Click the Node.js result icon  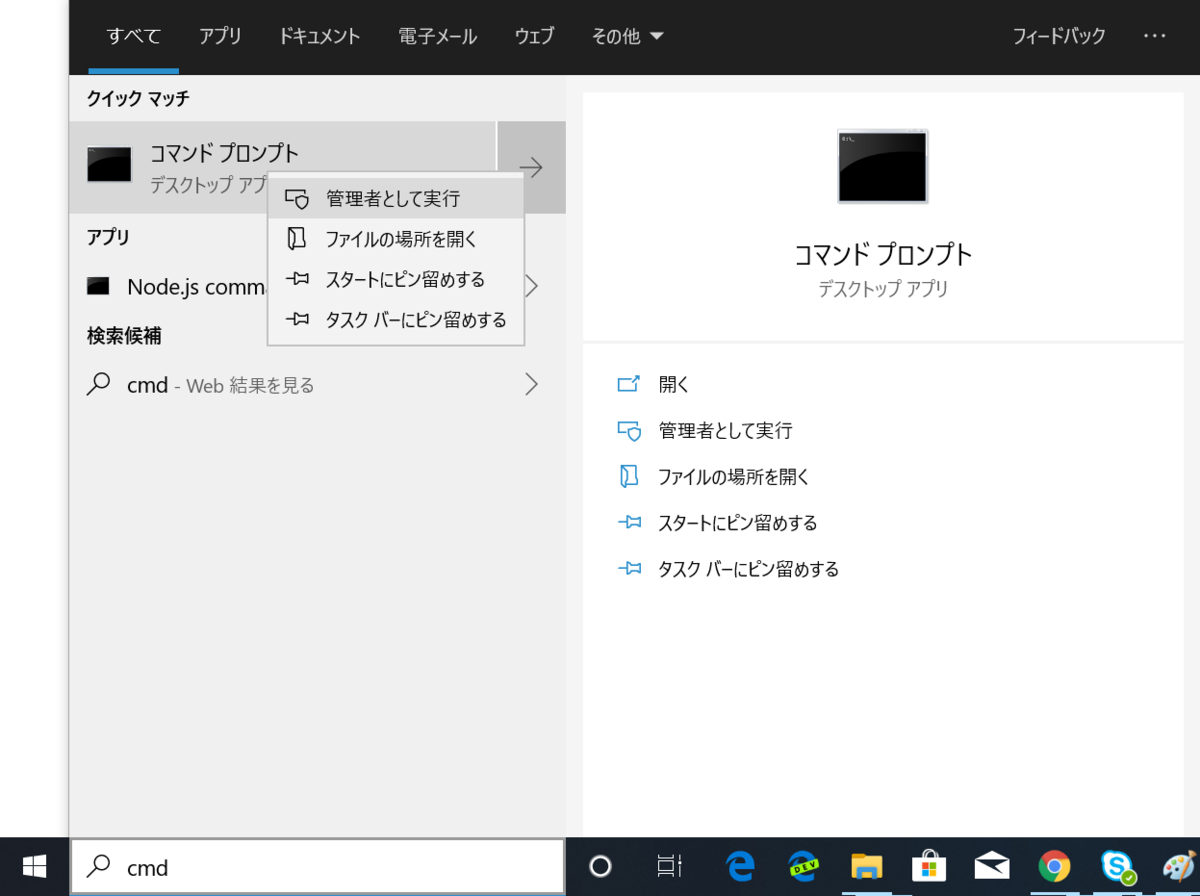click(x=97, y=286)
